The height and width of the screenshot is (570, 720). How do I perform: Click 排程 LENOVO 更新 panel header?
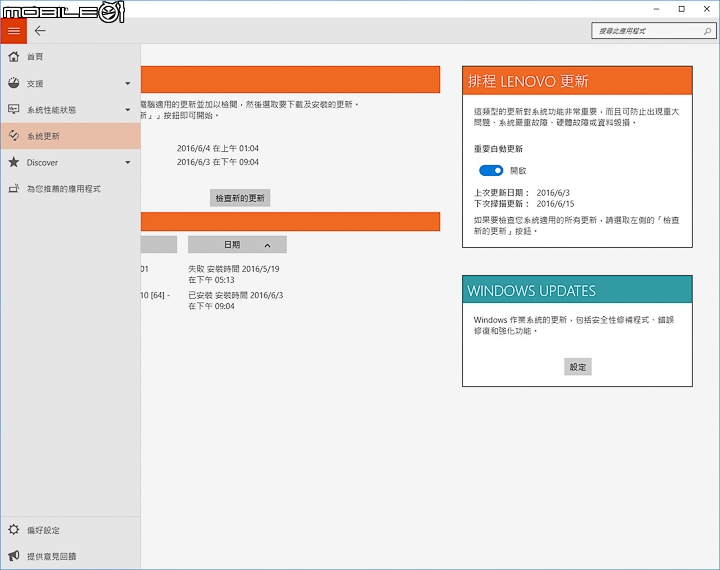point(577,81)
